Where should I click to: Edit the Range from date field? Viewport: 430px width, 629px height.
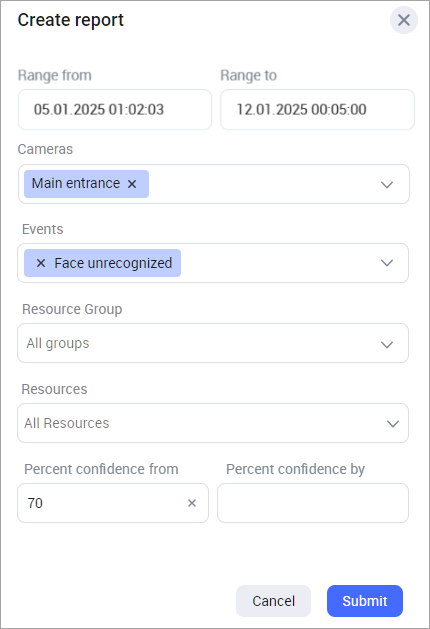[x=115, y=110]
